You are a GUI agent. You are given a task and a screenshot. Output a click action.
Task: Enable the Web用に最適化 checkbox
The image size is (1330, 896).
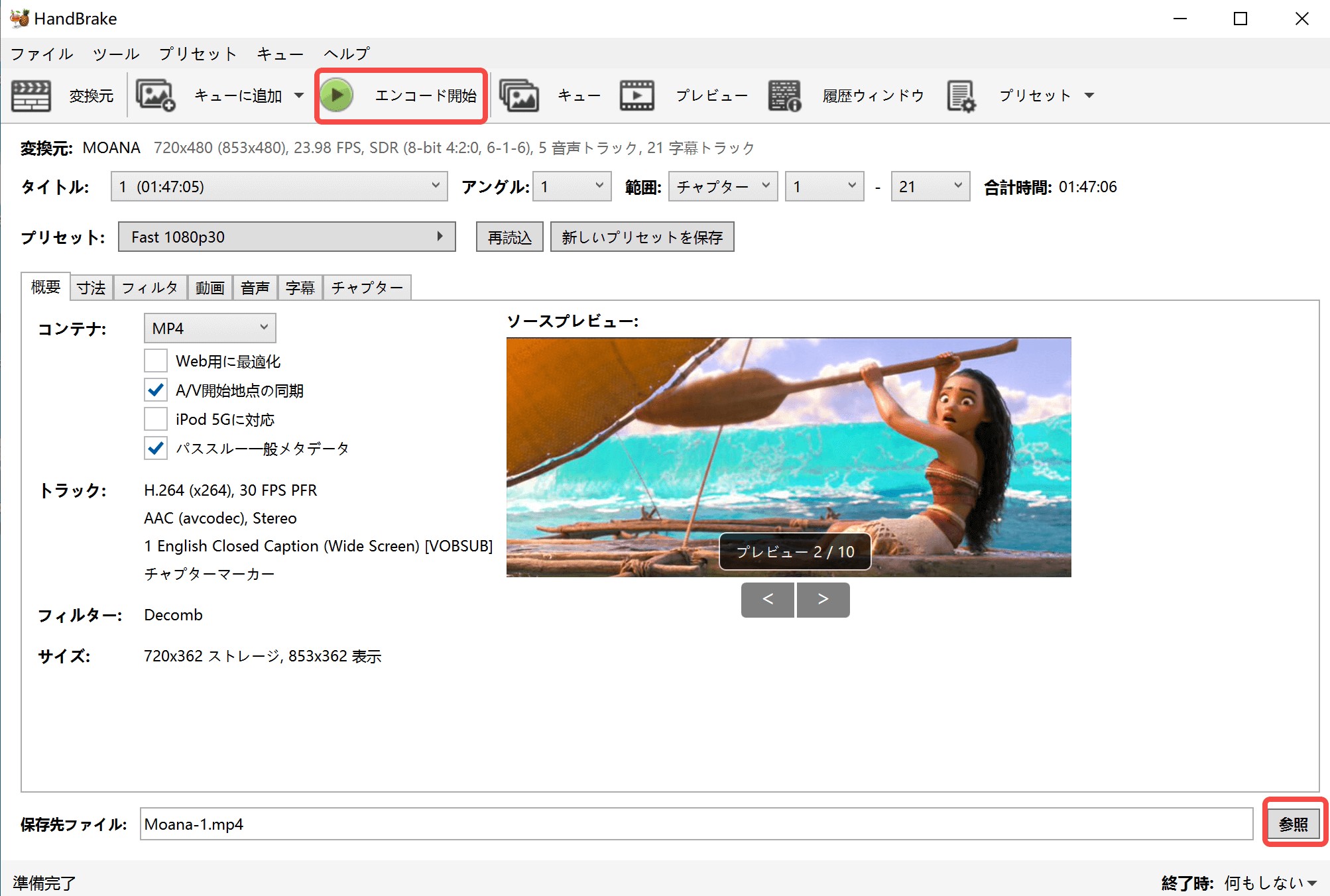(156, 361)
